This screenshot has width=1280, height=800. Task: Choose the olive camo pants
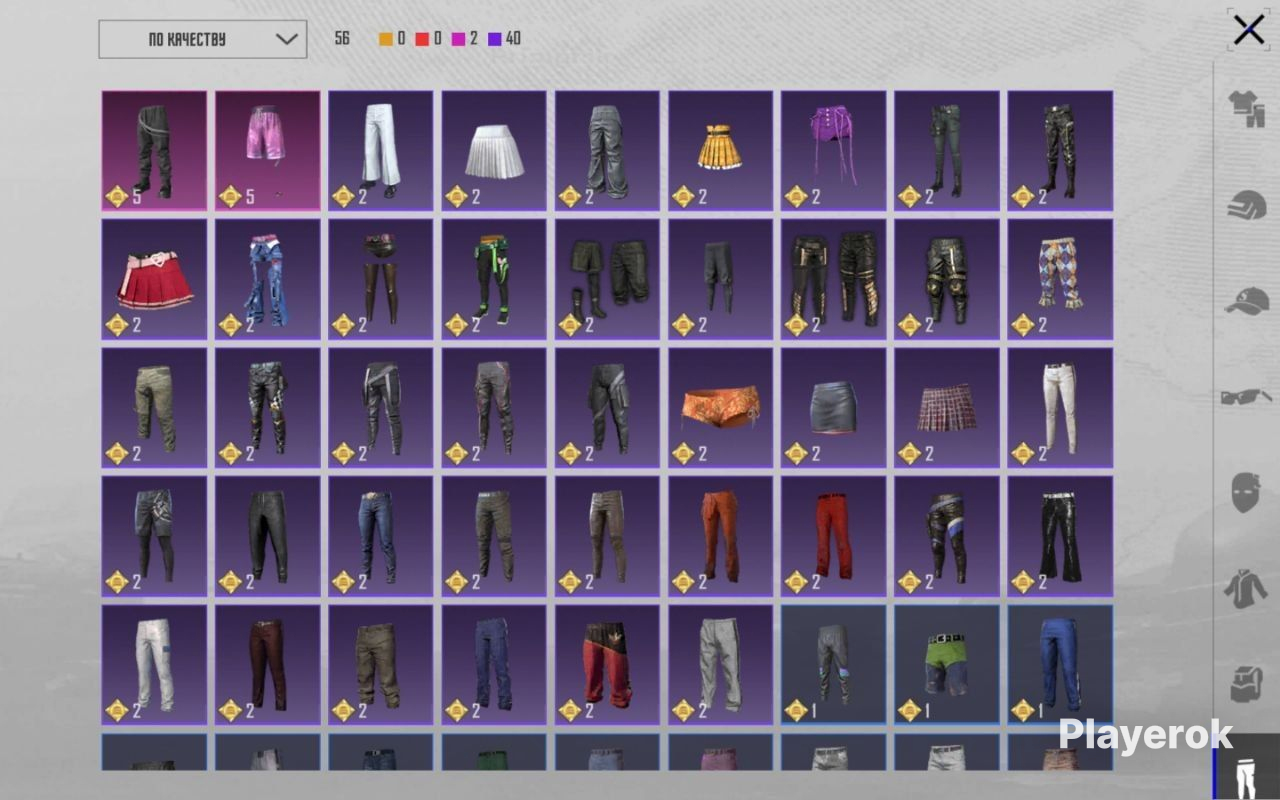[154, 407]
